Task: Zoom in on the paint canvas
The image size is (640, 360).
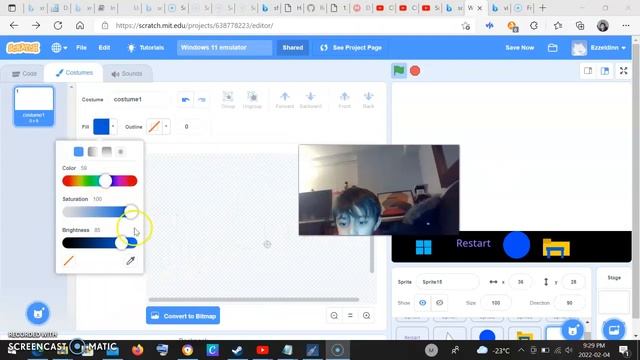Action: (x=367, y=316)
